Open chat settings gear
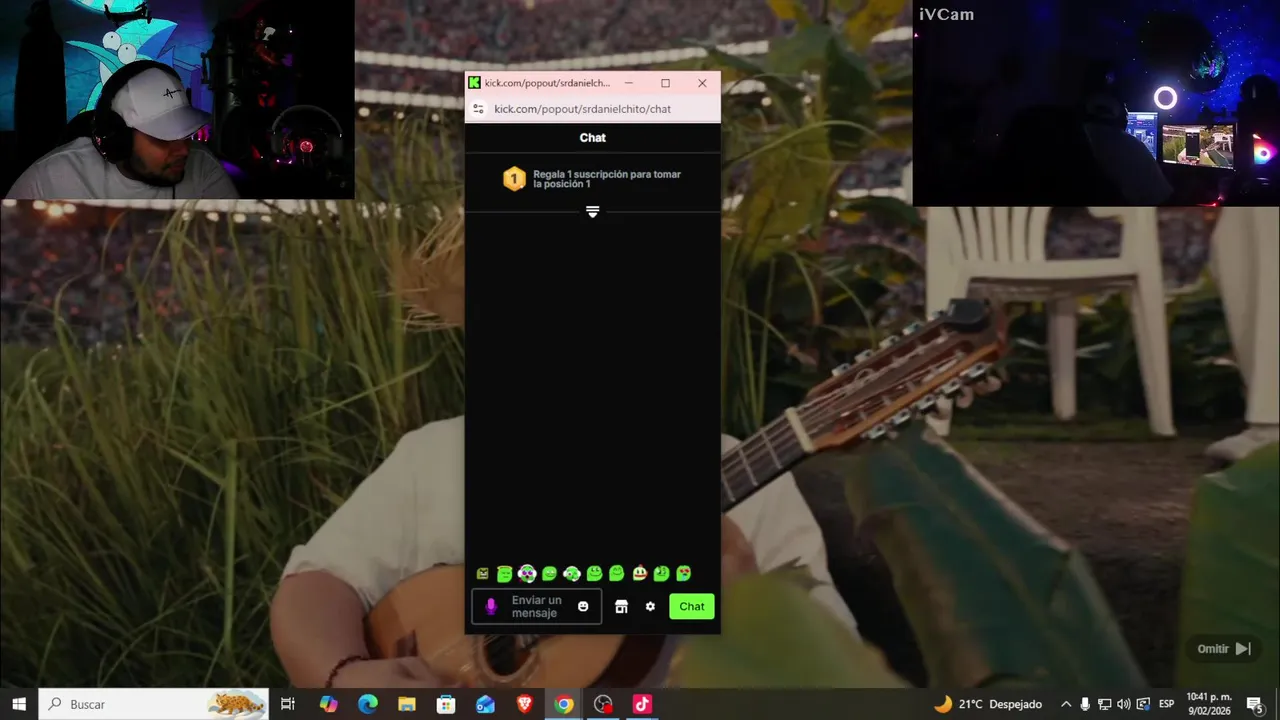The height and width of the screenshot is (720, 1280). pyautogui.click(x=650, y=606)
